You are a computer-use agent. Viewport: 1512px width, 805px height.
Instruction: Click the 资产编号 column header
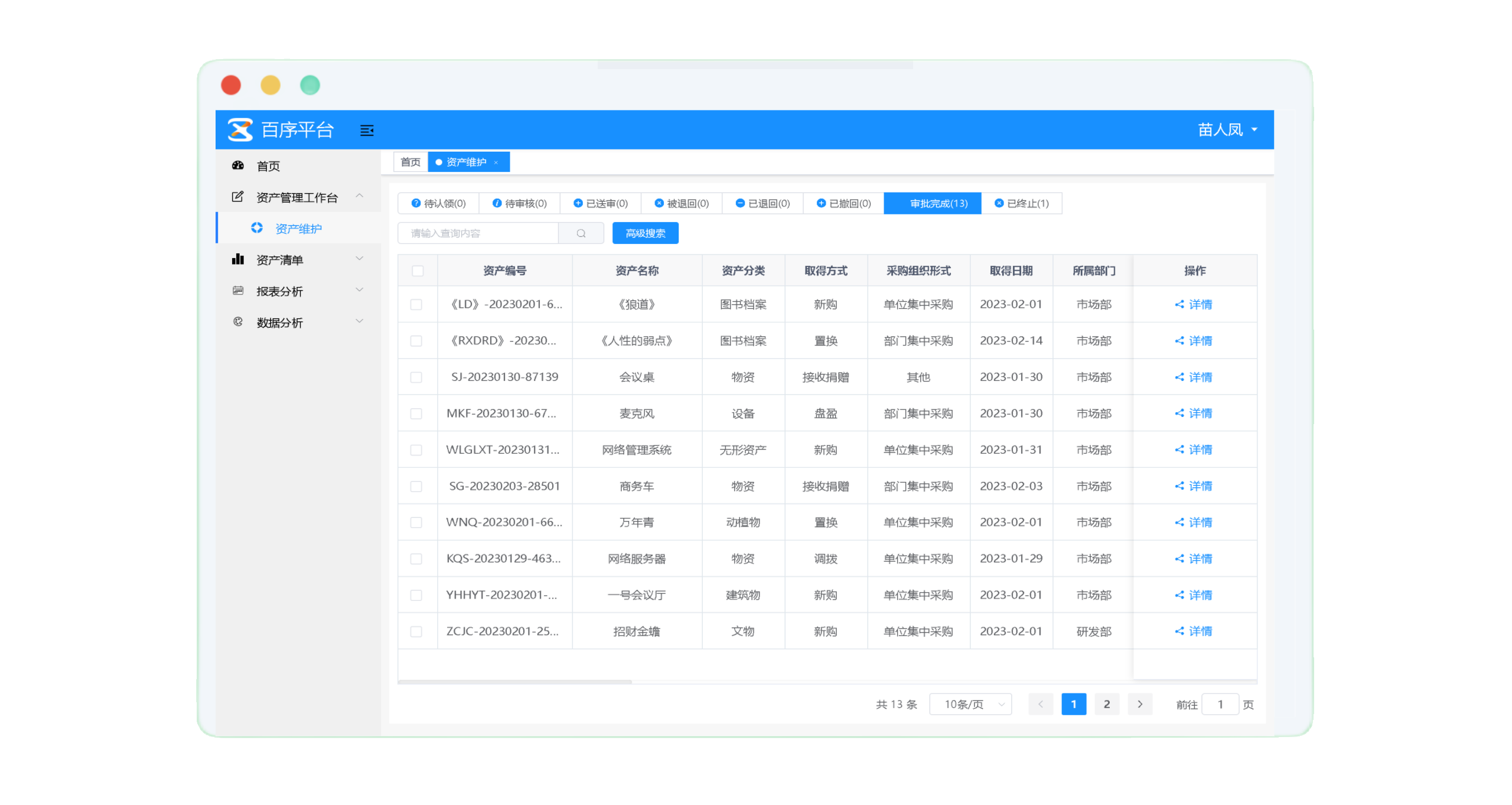tap(504, 271)
